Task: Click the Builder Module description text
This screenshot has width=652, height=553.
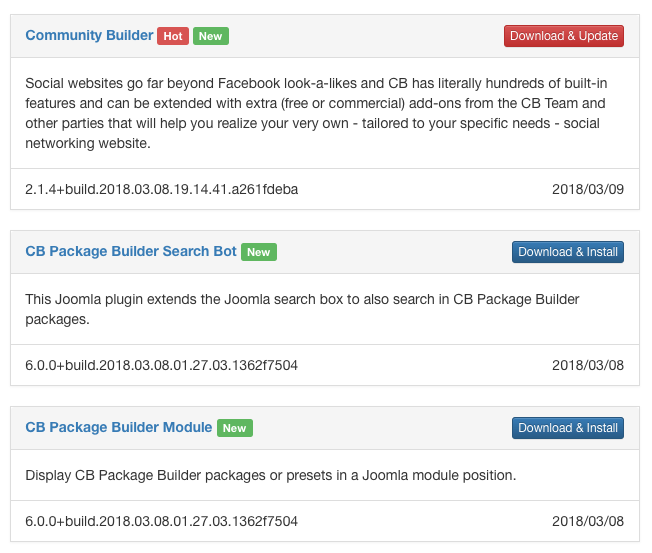Action: tap(271, 475)
